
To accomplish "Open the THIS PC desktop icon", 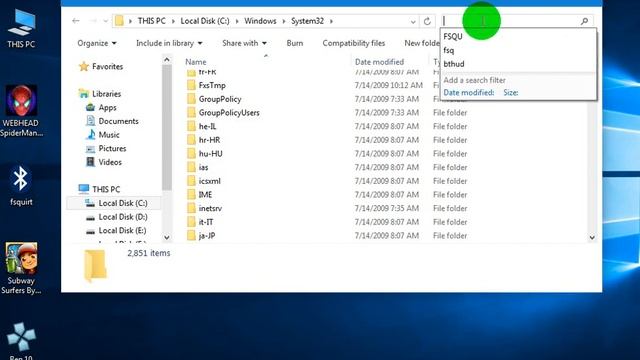I will [21, 29].
